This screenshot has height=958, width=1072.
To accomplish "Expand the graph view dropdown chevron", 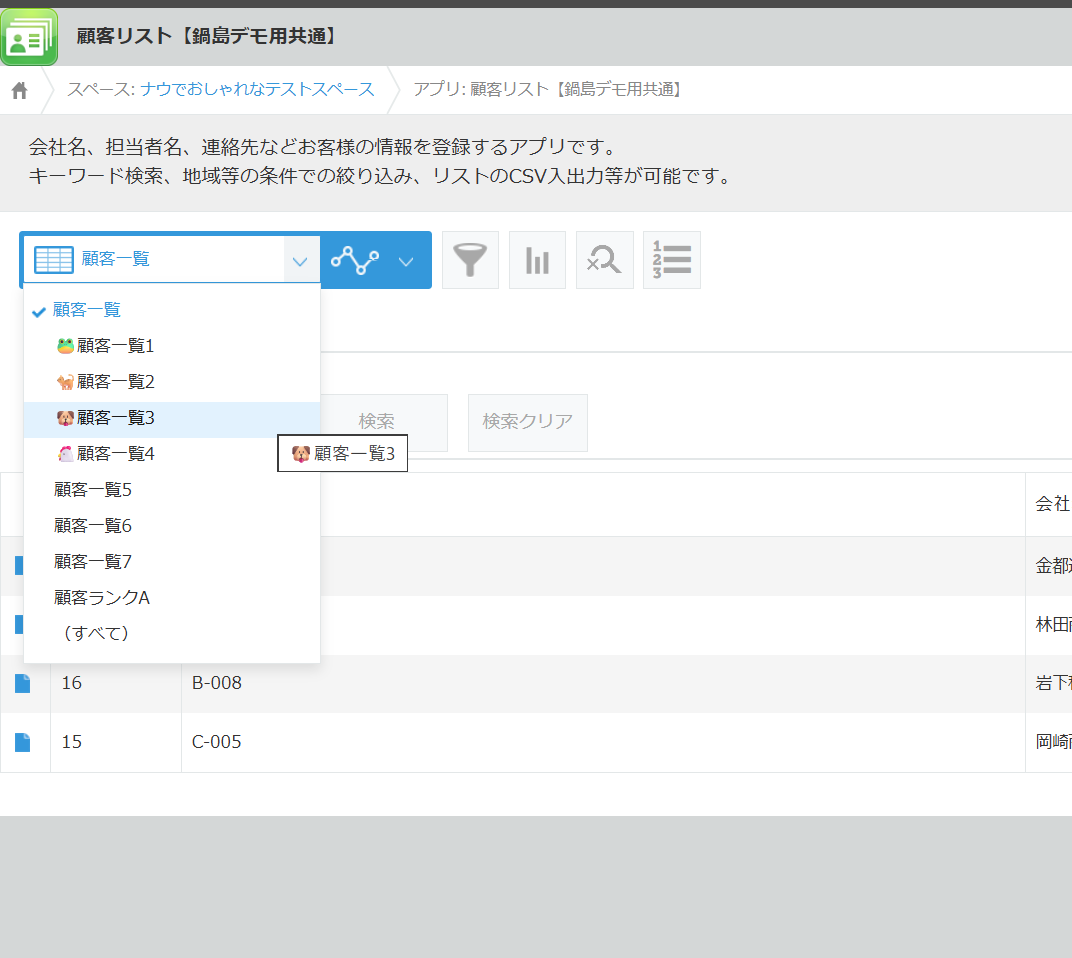I will [406, 261].
